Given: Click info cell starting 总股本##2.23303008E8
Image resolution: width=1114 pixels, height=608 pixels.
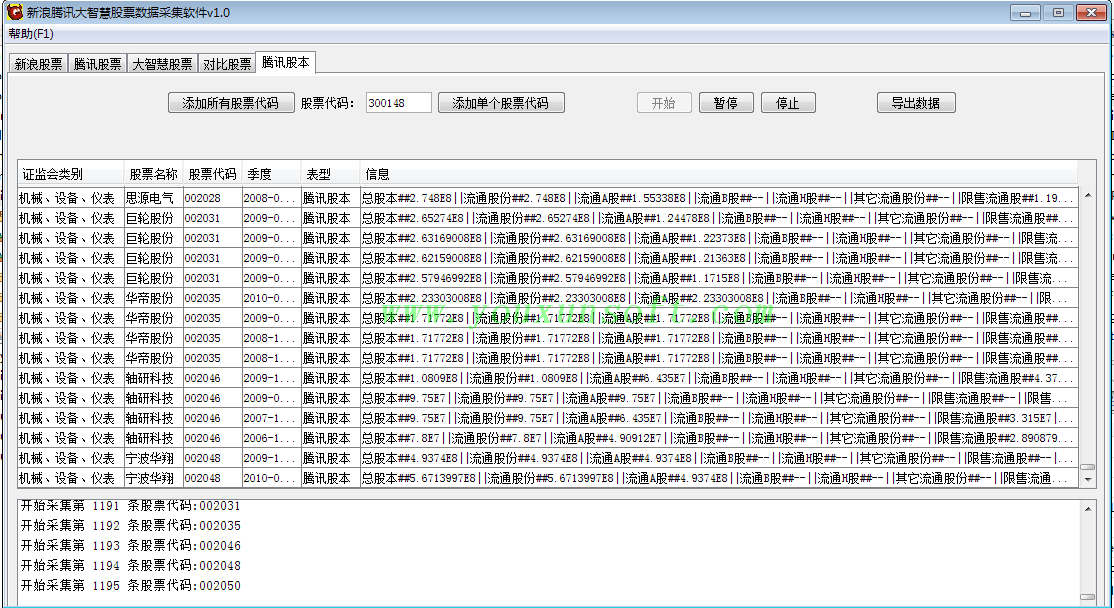Looking at the screenshot, I should 719,298.
